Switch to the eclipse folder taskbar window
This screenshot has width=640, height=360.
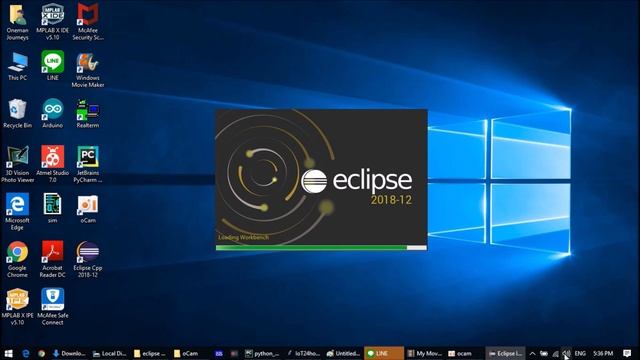tap(150, 353)
